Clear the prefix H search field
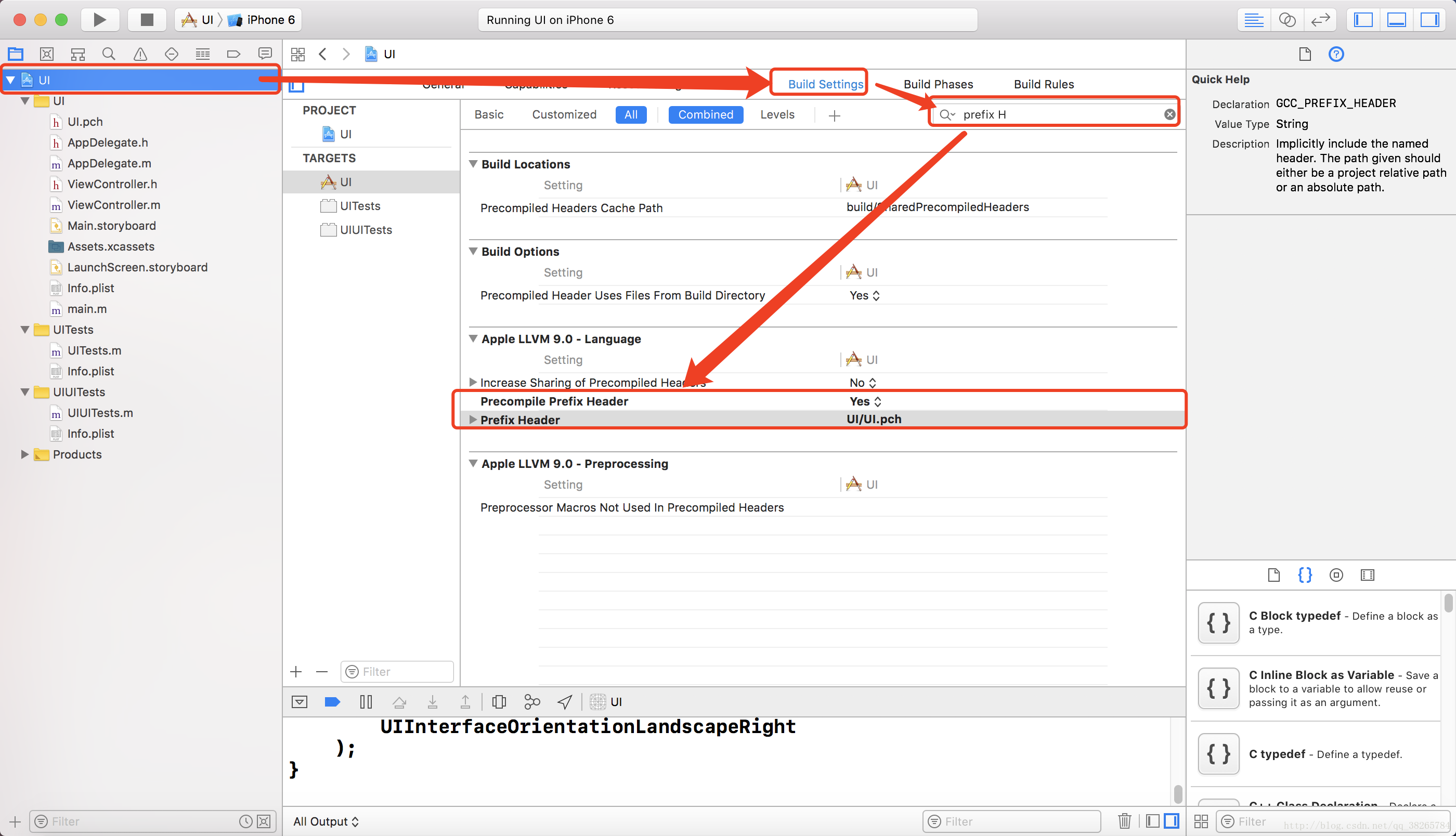This screenshot has width=1456, height=836. pyautogui.click(x=1169, y=114)
